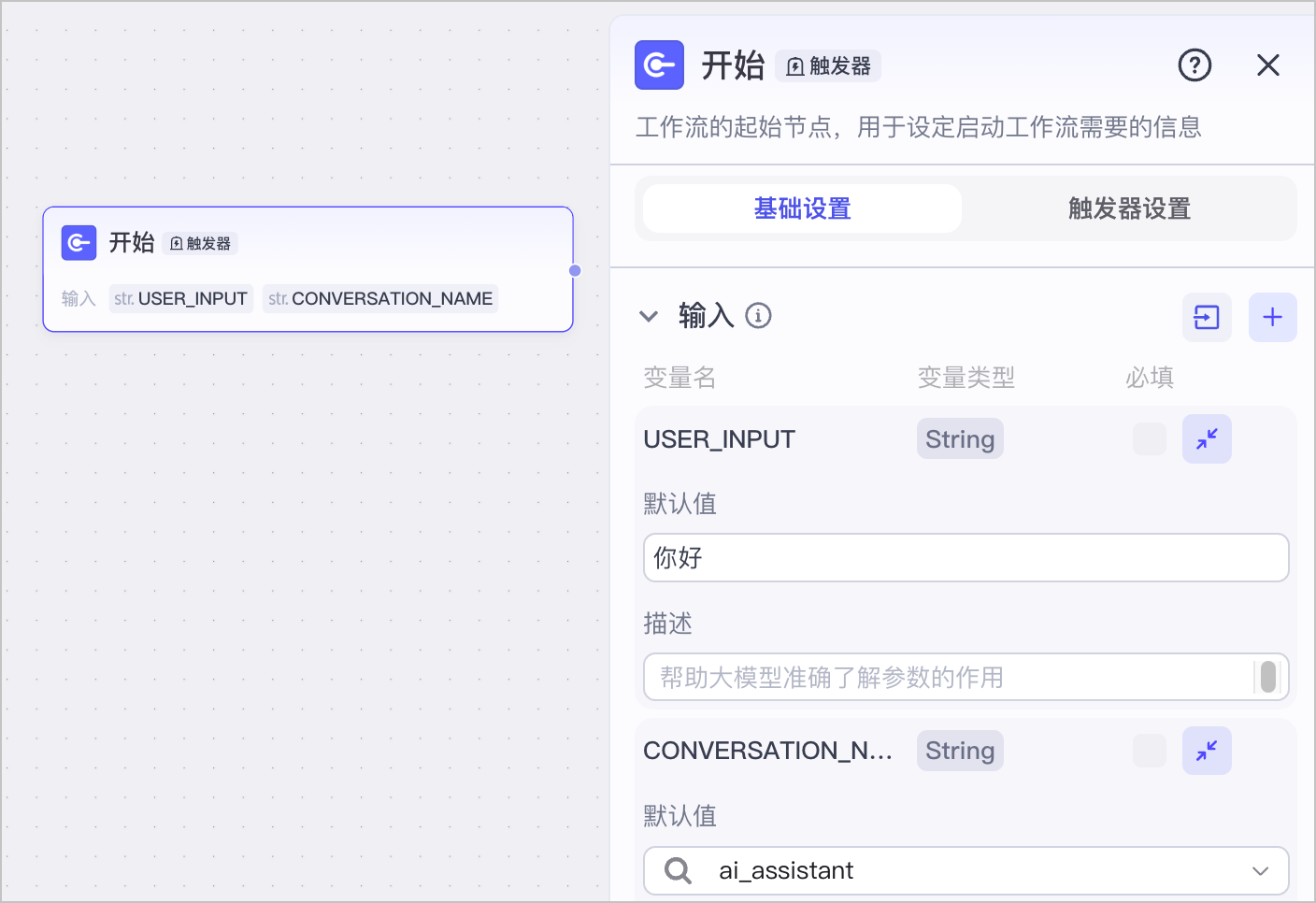
Task: Click the info icon beside 输入
Action: coord(758,316)
